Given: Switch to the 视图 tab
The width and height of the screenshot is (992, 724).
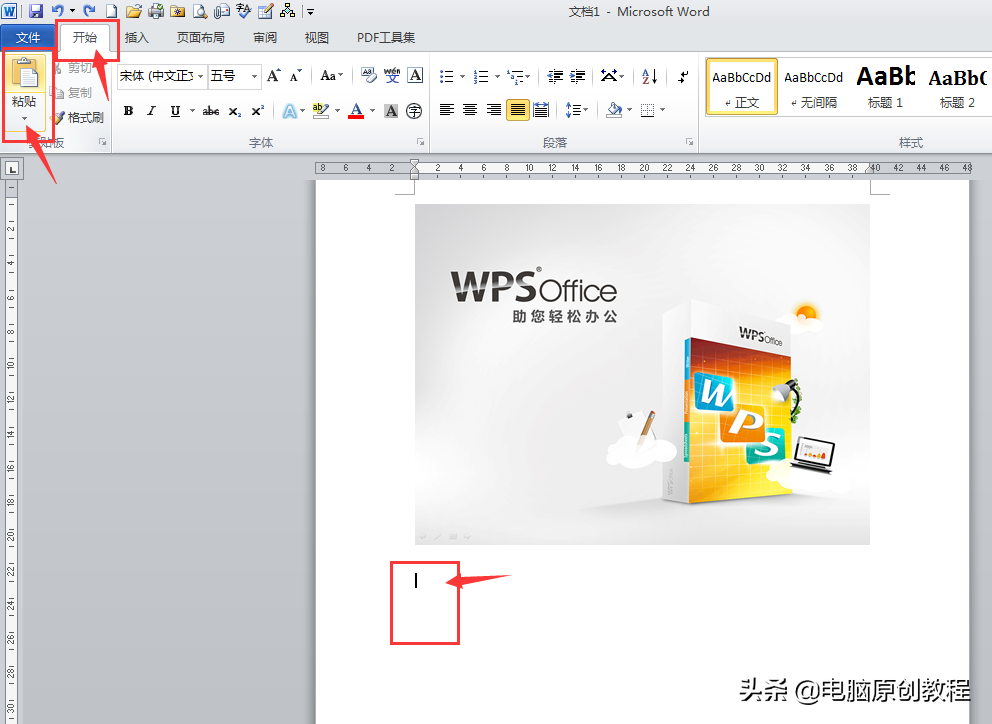Looking at the screenshot, I should click(316, 38).
